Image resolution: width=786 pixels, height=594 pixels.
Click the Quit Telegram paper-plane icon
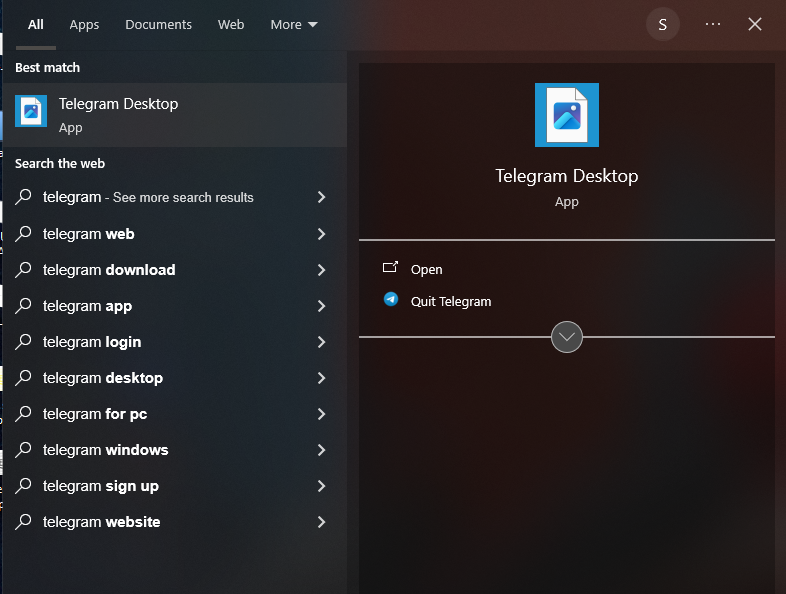point(390,299)
